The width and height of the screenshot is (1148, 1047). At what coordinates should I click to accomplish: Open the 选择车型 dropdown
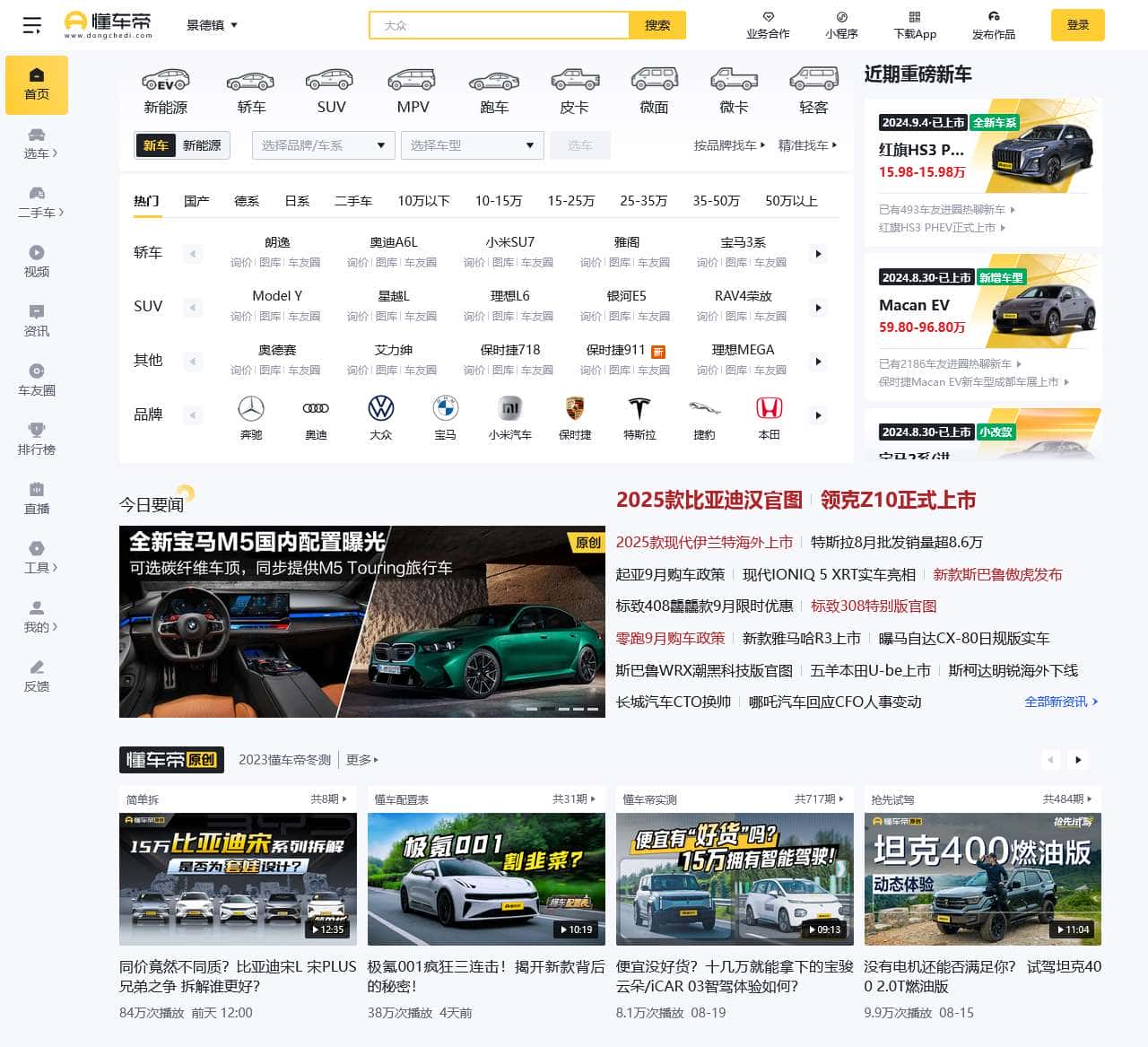click(473, 145)
